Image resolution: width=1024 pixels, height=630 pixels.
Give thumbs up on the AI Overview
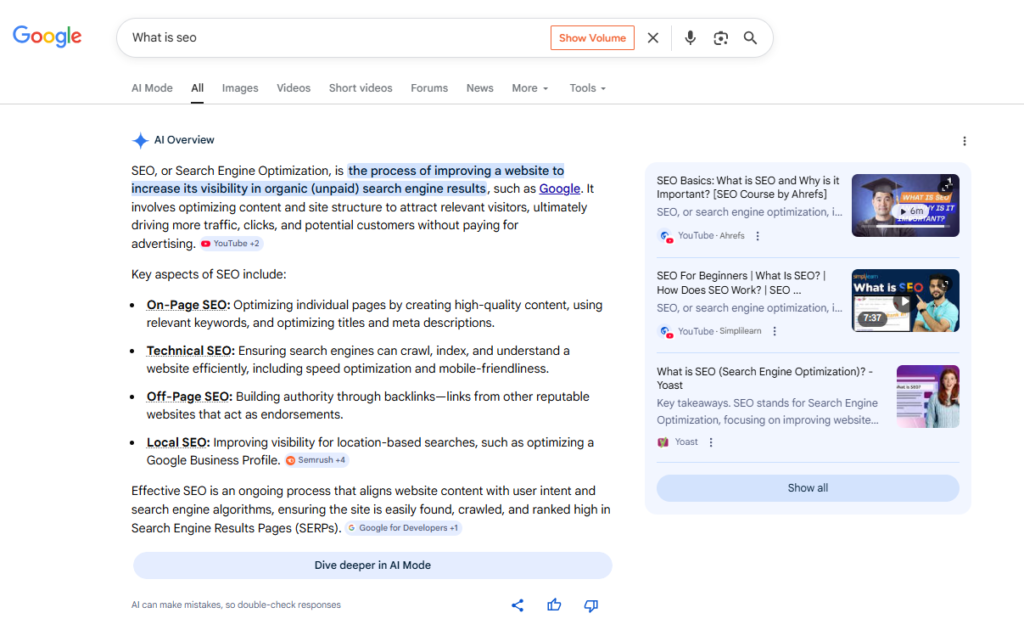[554, 605]
